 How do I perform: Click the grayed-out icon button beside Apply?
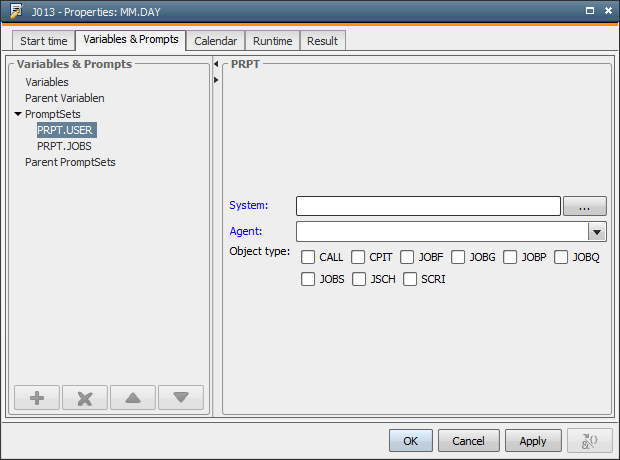589,440
